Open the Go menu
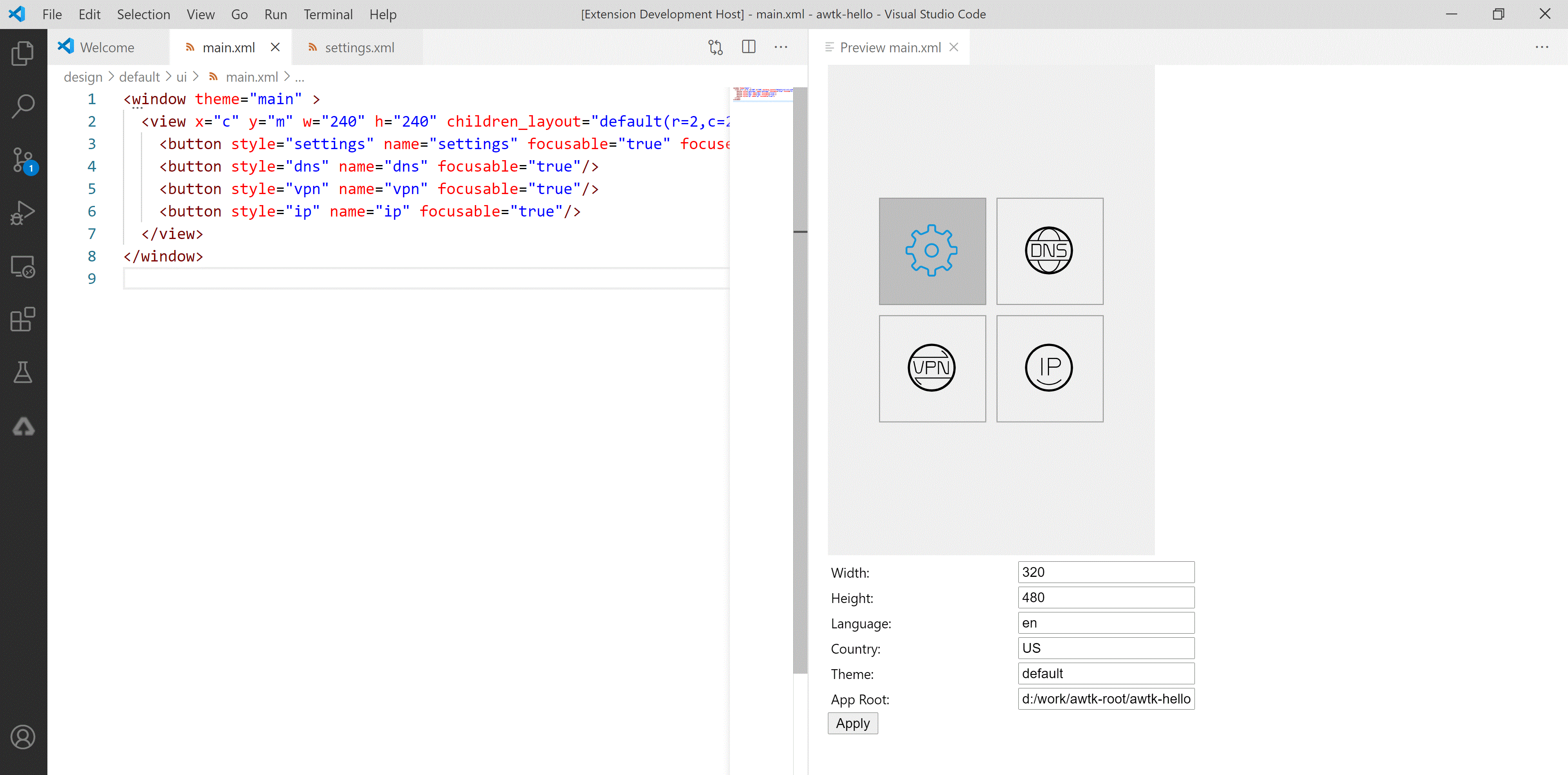1568x775 pixels. pyautogui.click(x=239, y=14)
